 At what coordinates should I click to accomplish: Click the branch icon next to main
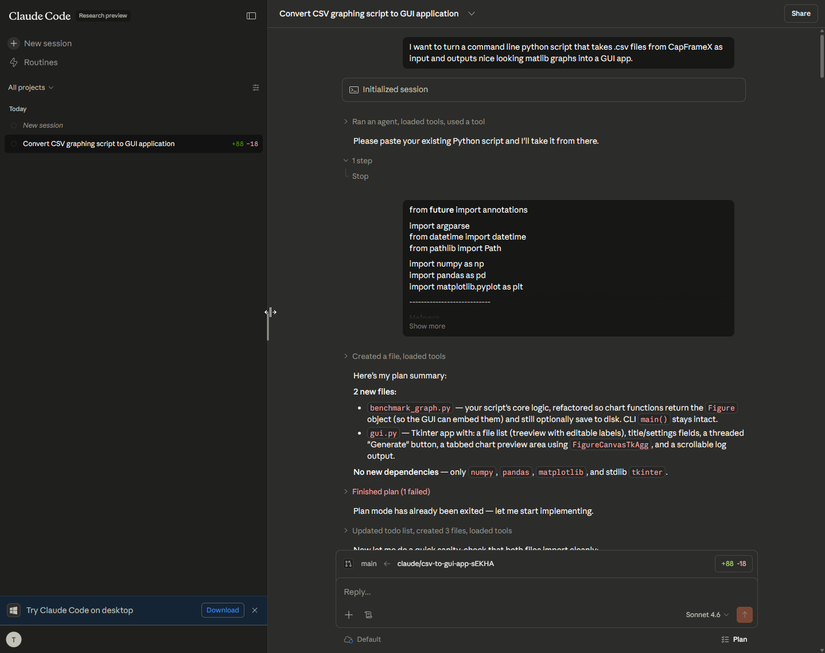pos(348,564)
